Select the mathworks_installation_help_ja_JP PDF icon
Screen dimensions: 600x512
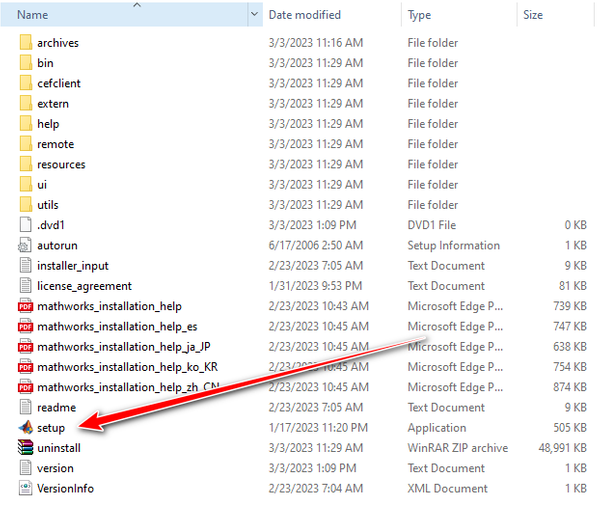(26, 347)
